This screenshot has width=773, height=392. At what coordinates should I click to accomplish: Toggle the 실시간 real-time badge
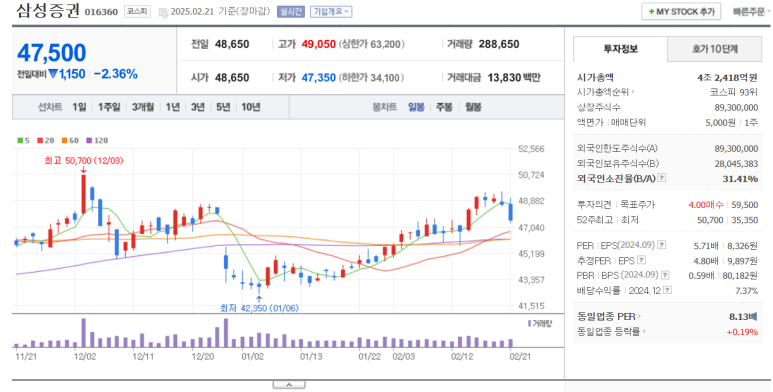pos(291,11)
